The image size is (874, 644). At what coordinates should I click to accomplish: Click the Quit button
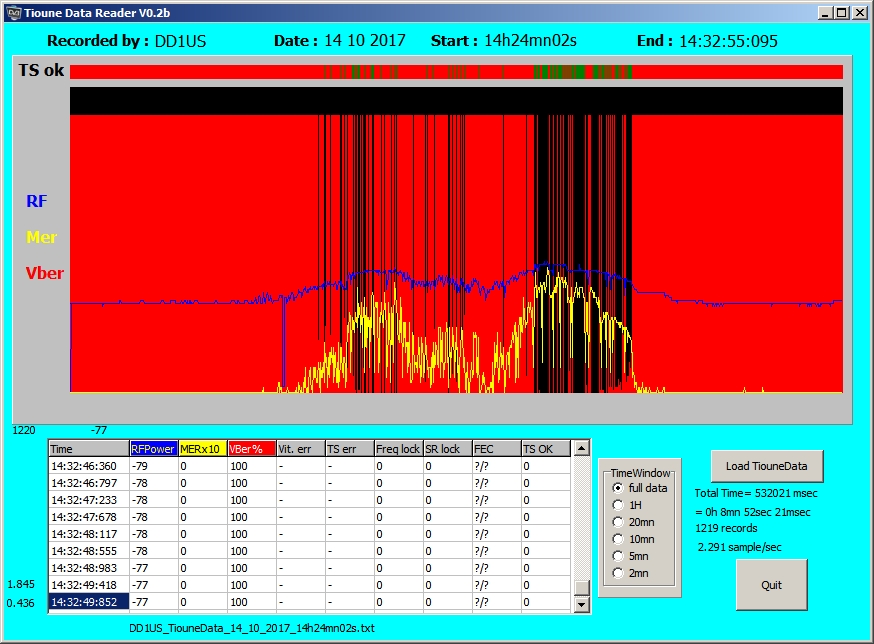(771, 585)
